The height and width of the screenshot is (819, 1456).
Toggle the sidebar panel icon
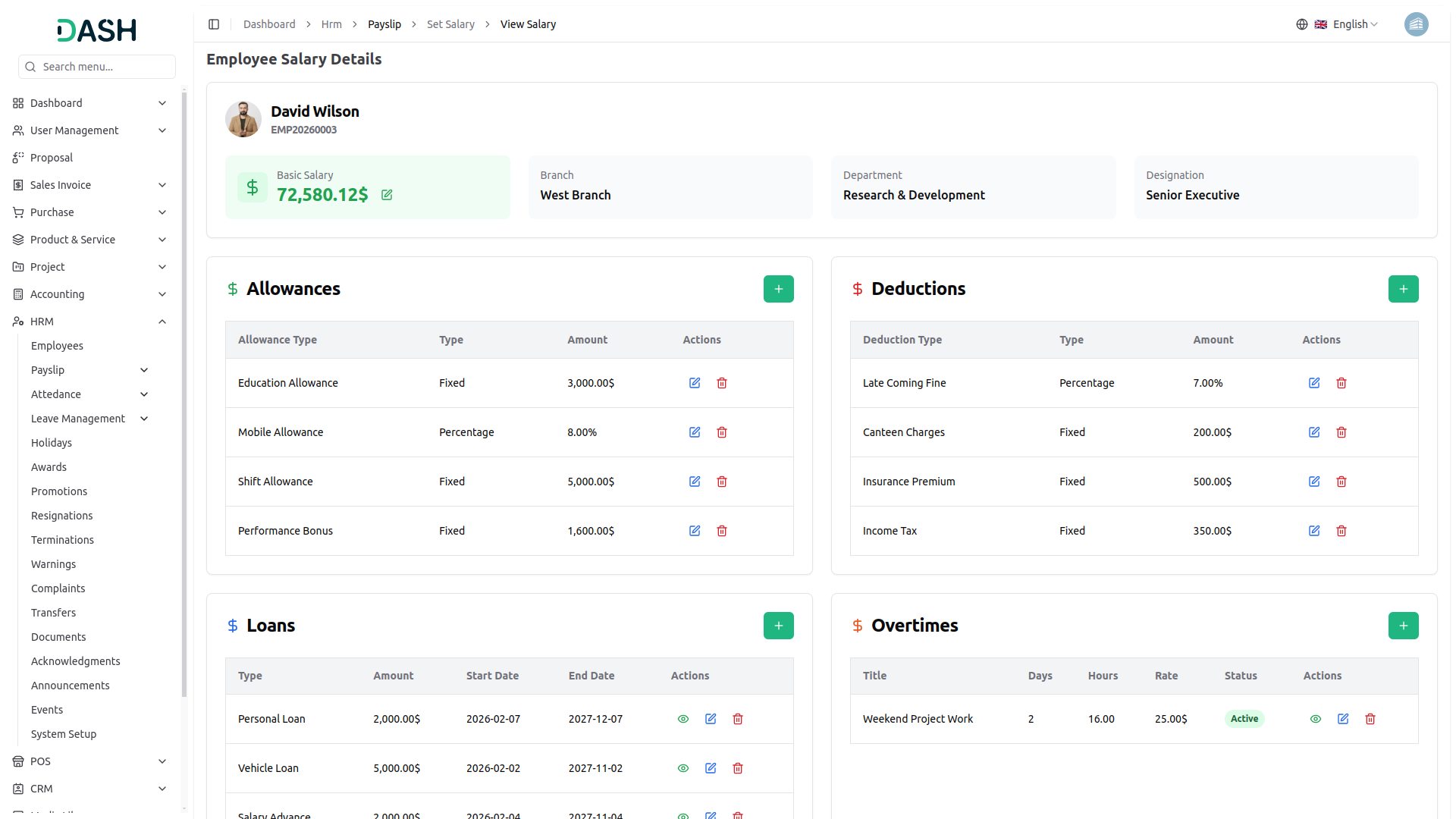(214, 24)
